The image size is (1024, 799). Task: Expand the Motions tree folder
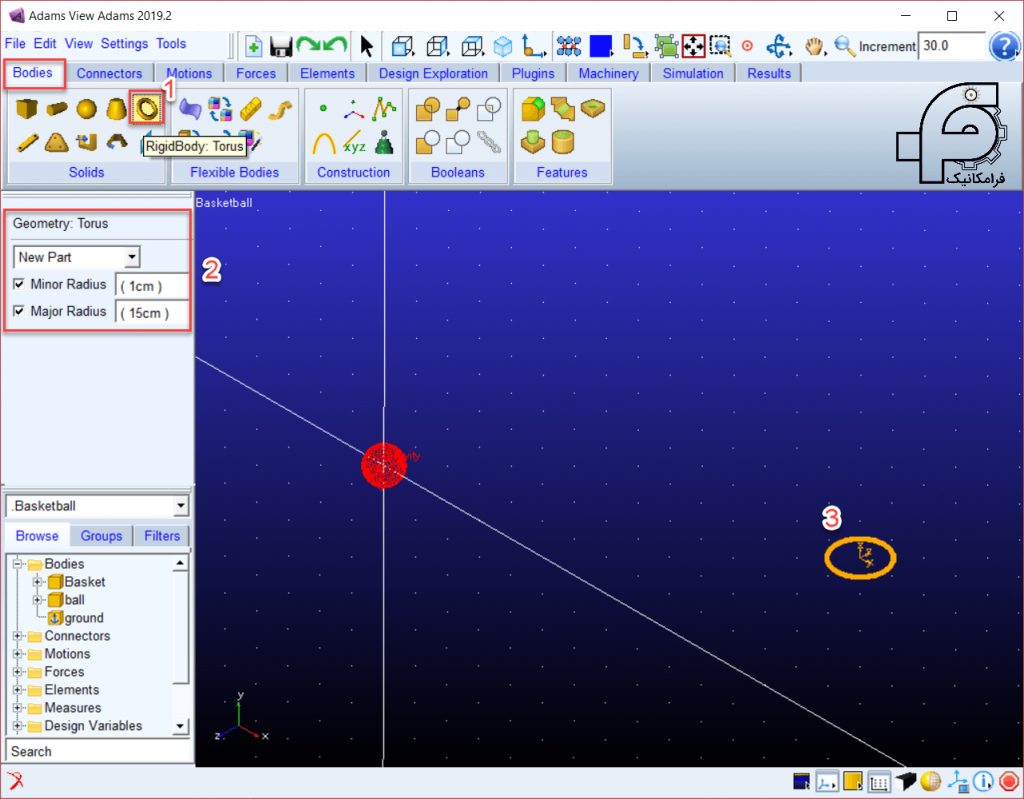(x=18, y=654)
